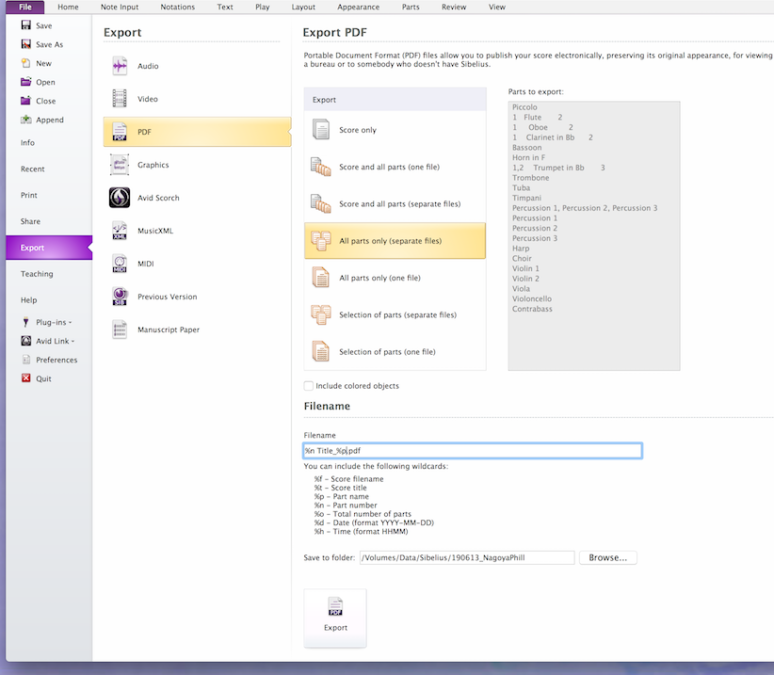Choose Score and all parts (one file) icon
Viewport: 774px width, 675px height.
(321, 167)
